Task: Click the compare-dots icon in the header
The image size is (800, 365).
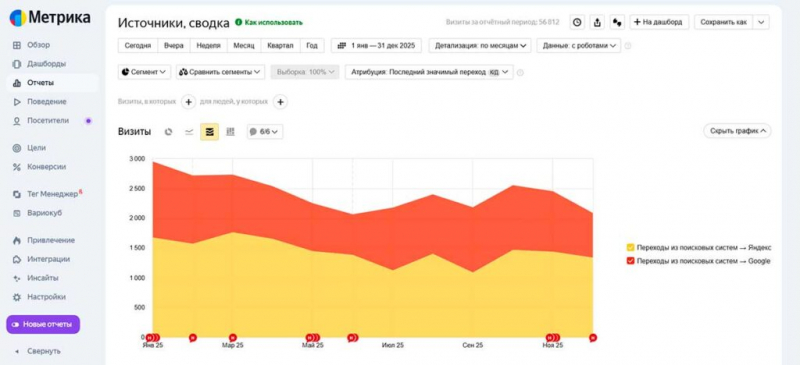Action: [x=617, y=22]
